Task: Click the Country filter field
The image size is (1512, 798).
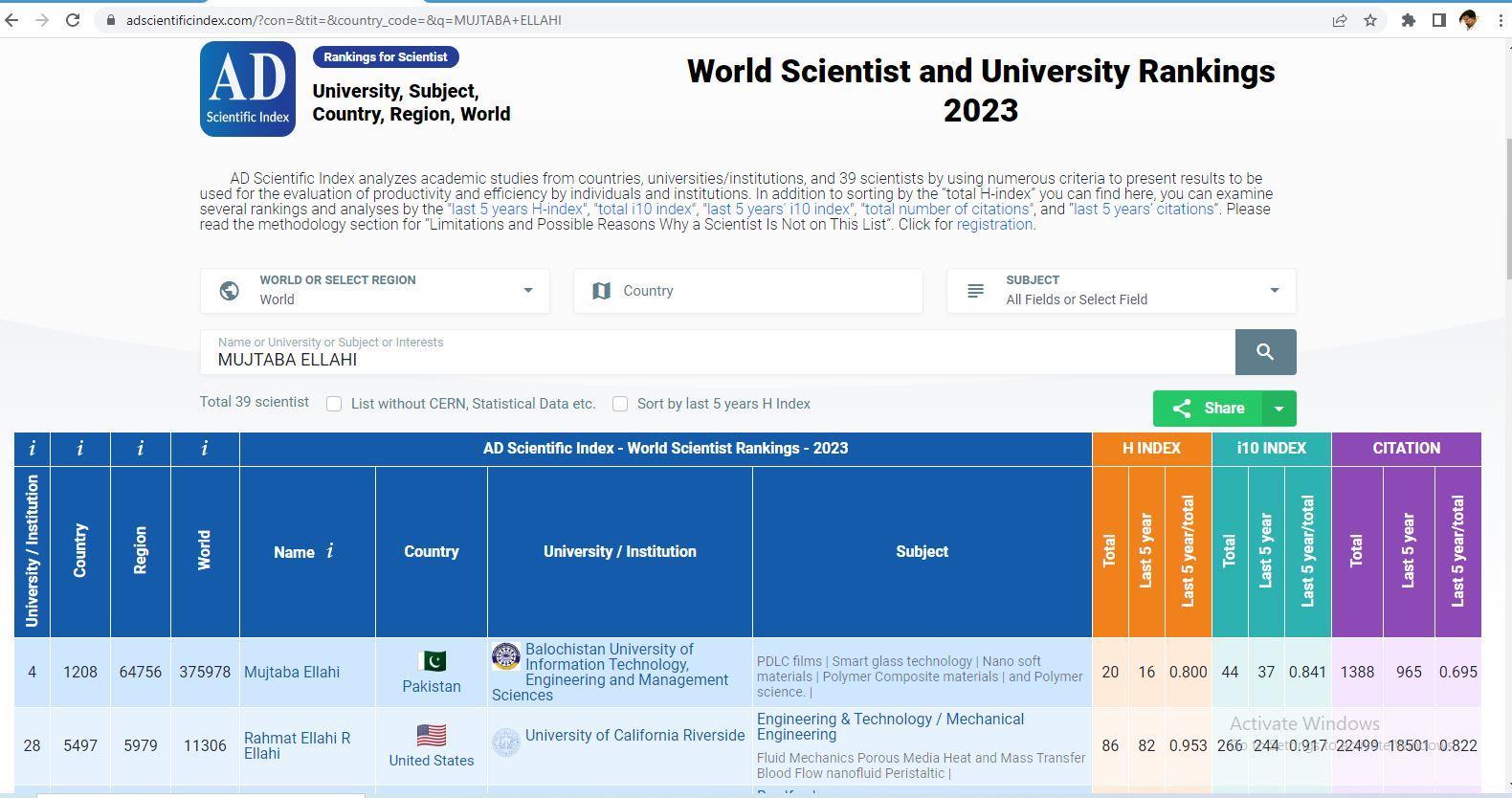Action: [748, 291]
